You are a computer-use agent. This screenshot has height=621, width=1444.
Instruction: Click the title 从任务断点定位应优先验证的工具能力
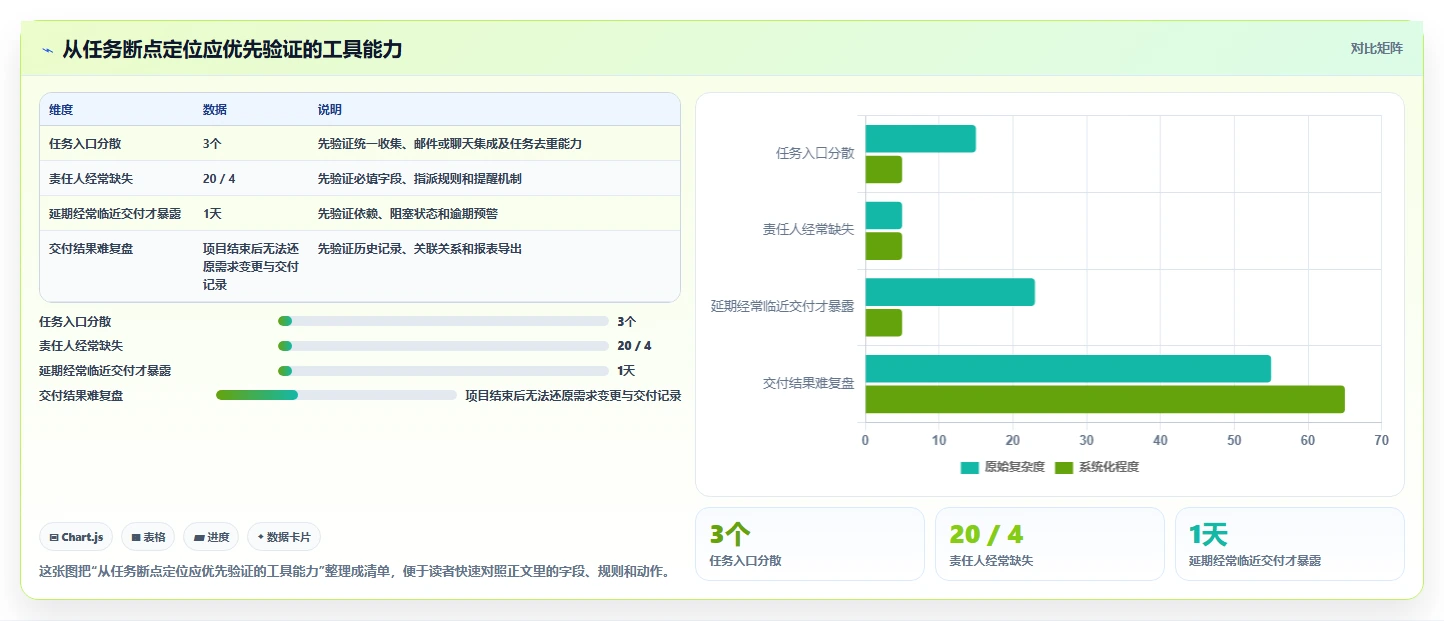232,49
